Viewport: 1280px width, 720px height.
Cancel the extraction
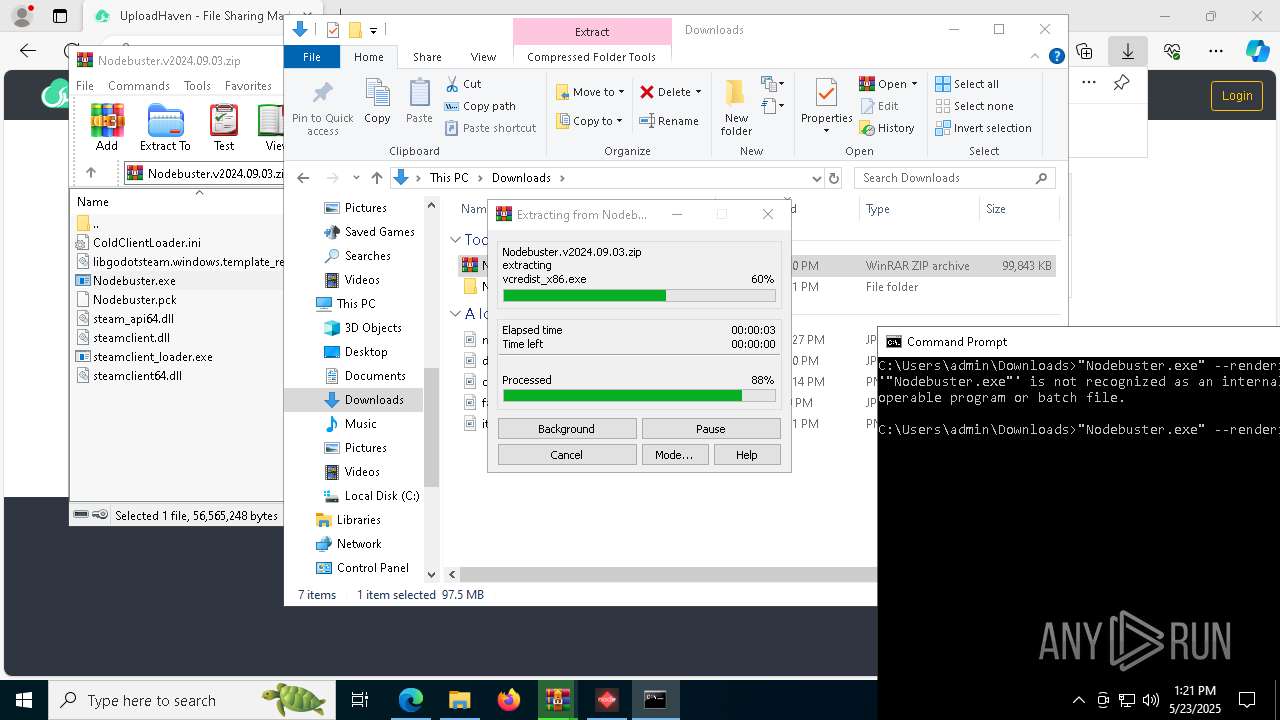[x=567, y=455]
